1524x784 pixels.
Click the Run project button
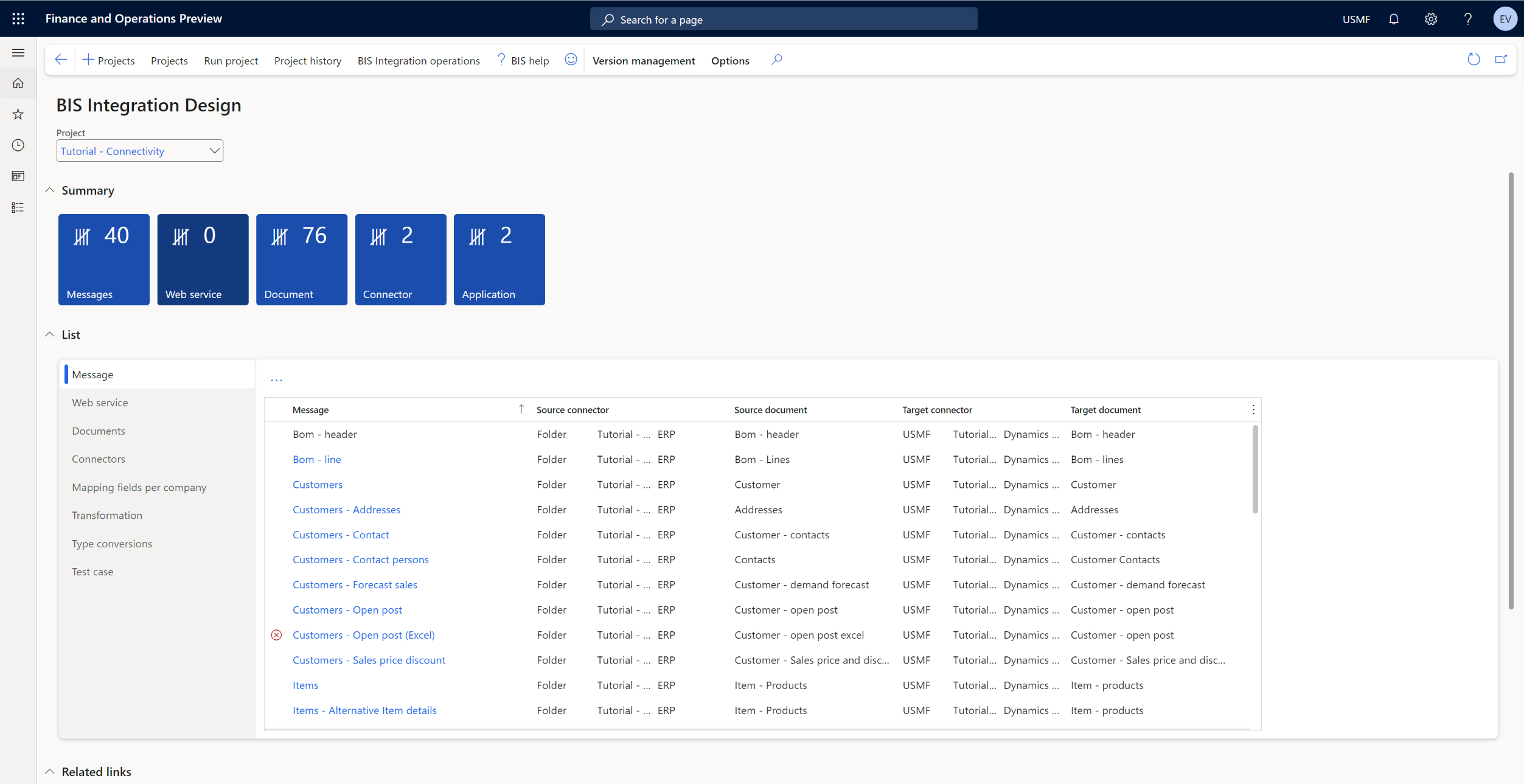231,60
